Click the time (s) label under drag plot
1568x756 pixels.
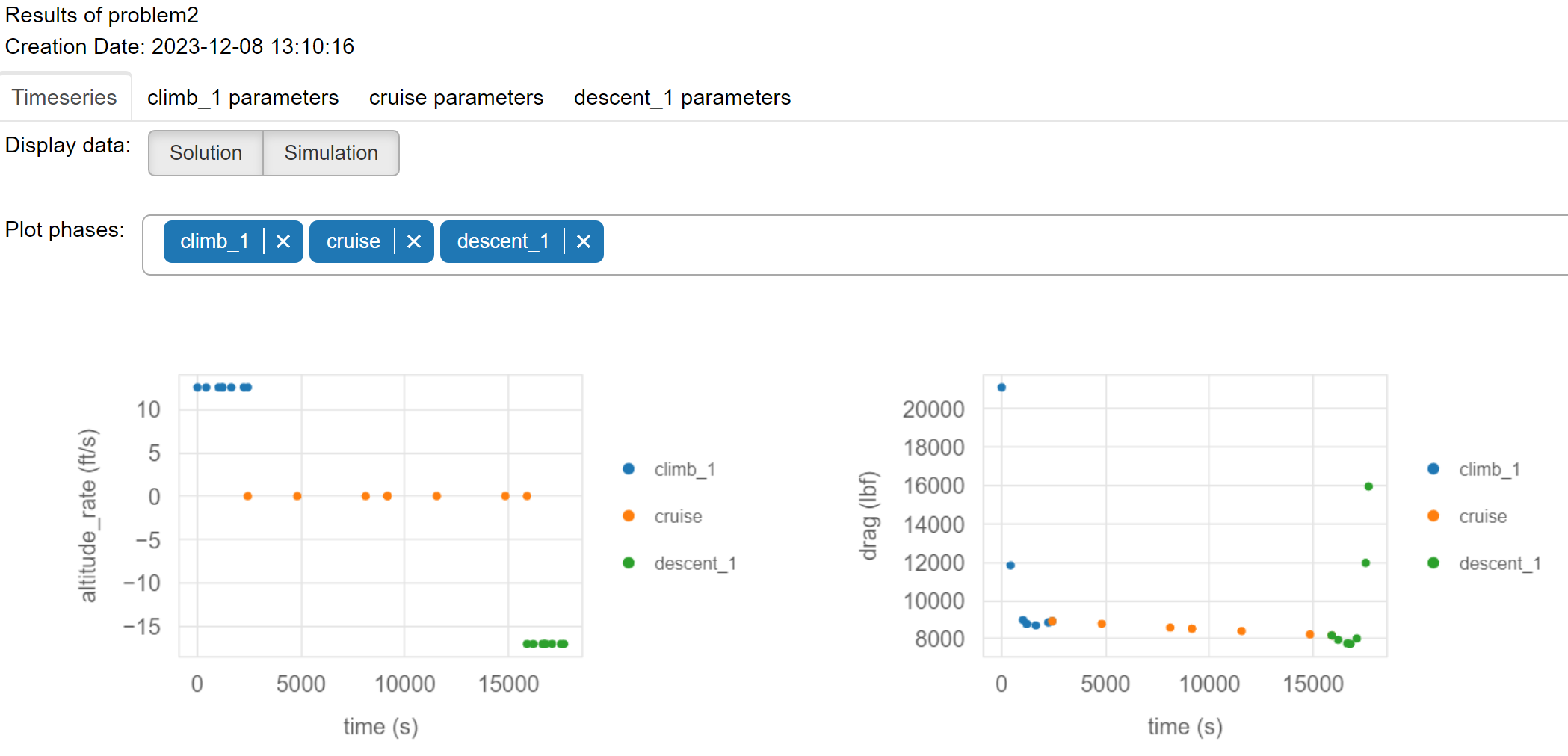1185,726
